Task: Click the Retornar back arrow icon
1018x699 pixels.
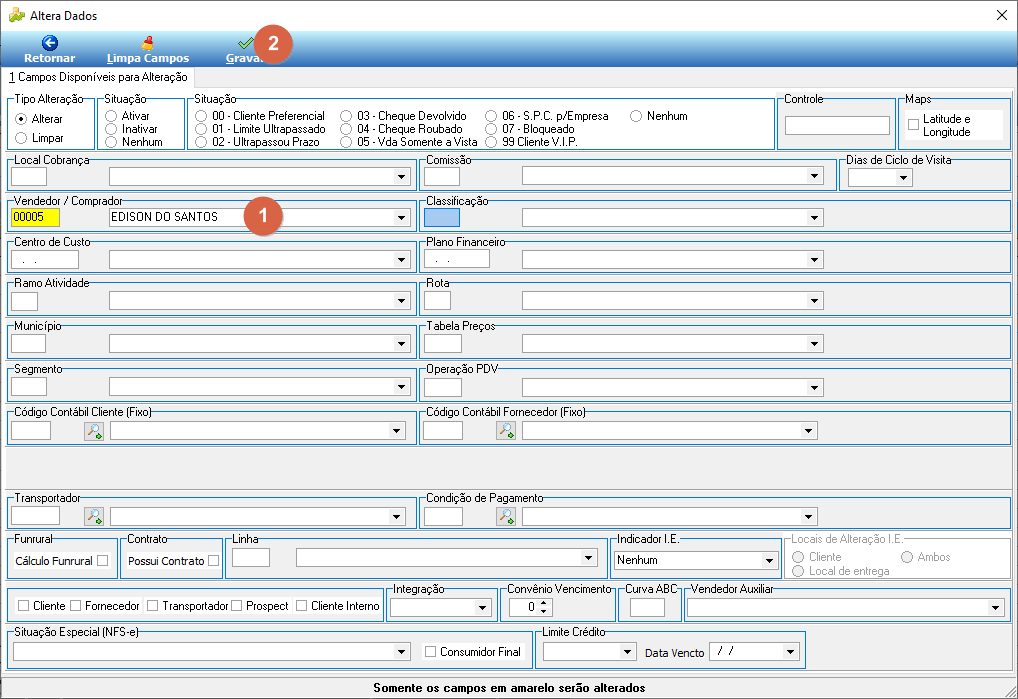Action: (x=50, y=43)
